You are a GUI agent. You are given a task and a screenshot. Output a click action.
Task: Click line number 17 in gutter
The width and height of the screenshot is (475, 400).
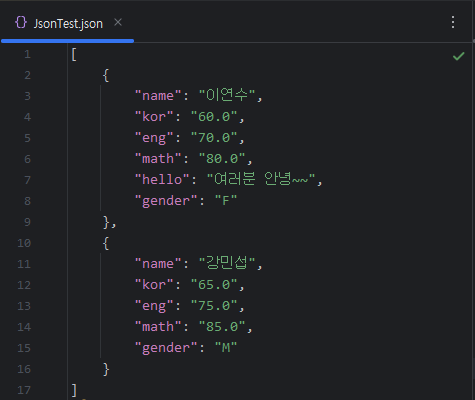(24, 390)
